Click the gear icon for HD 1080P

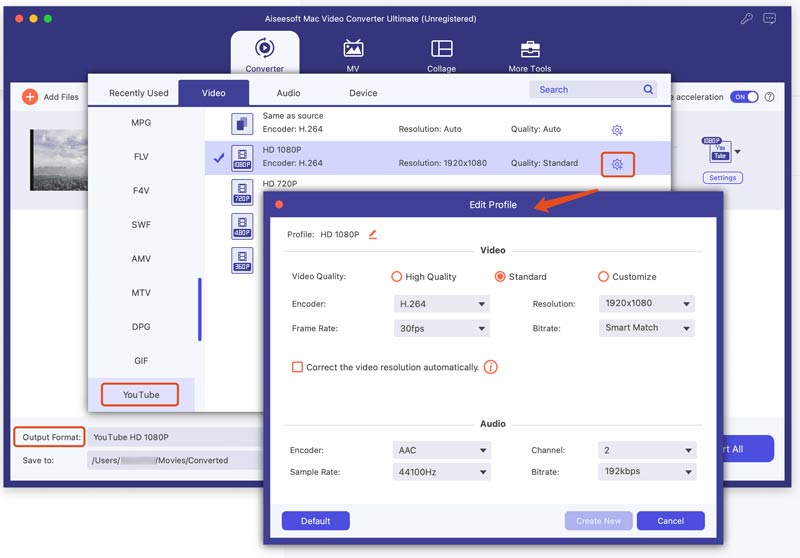(x=617, y=164)
